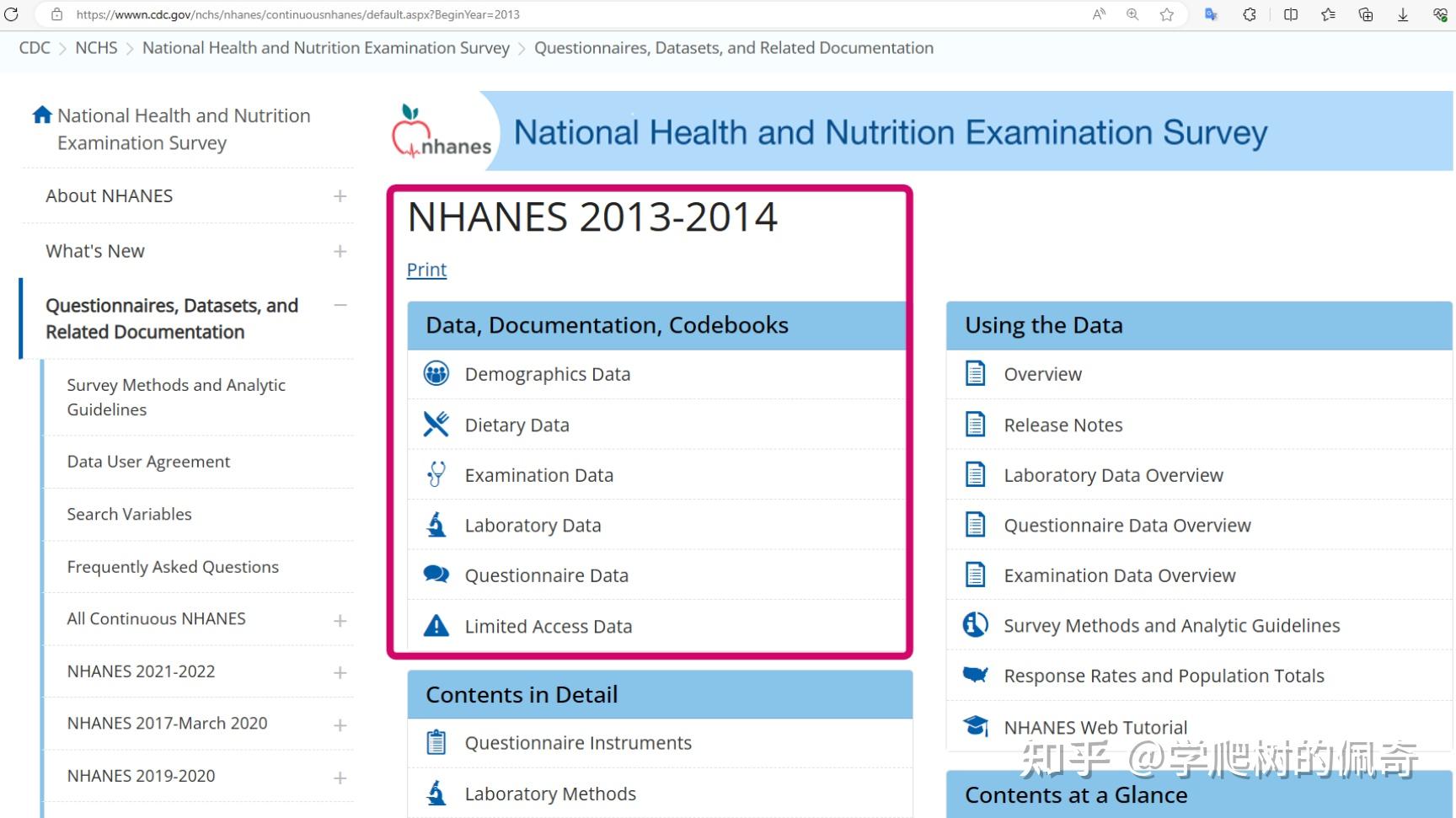Open the Dietary Data link

pyautogui.click(x=517, y=425)
